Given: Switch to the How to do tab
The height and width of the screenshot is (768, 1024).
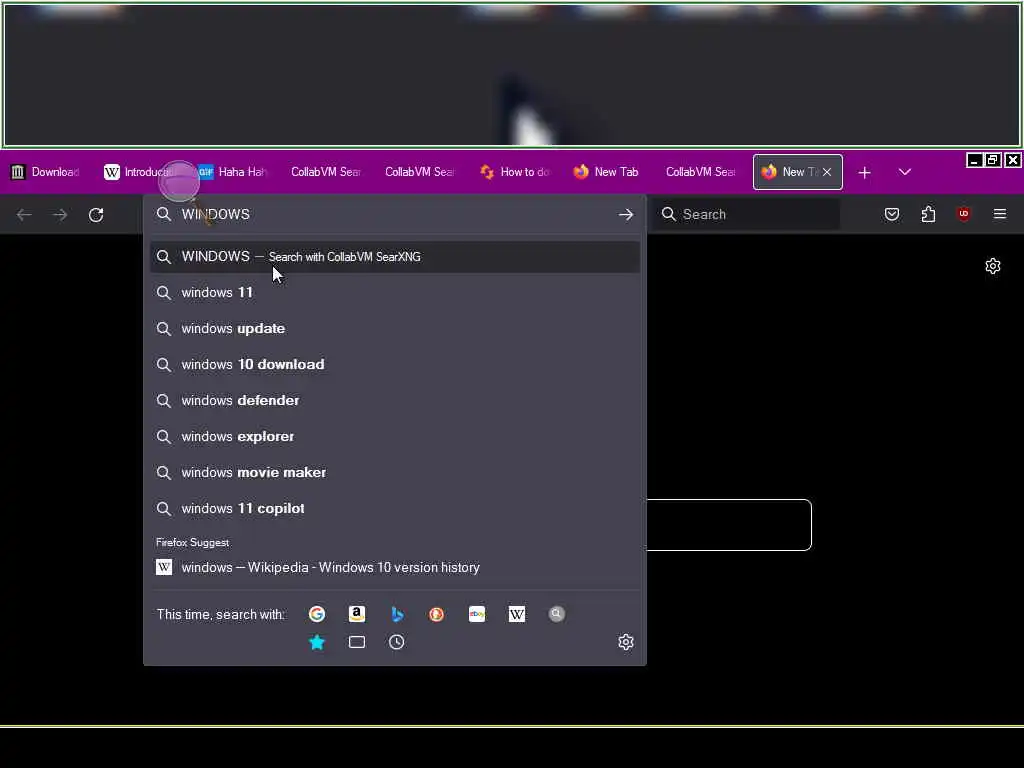Looking at the screenshot, I should [x=515, y=172].
